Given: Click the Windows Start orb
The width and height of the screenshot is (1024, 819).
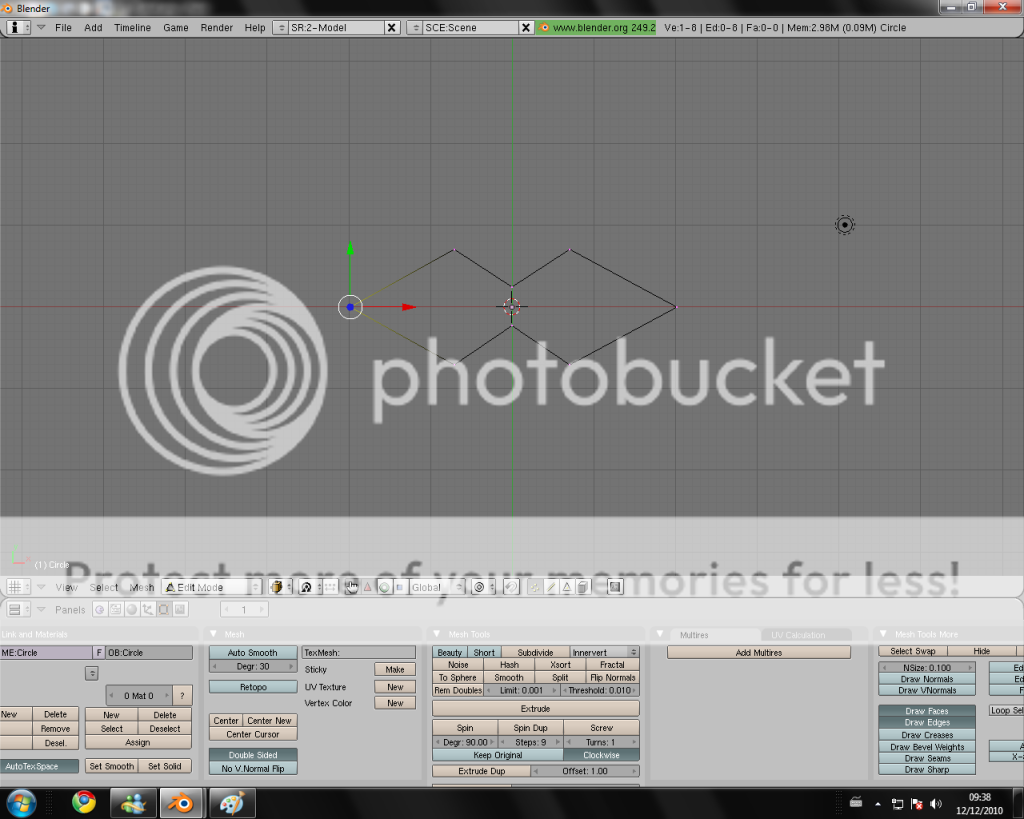Looking at the screenshot, I should click(22, 802).
